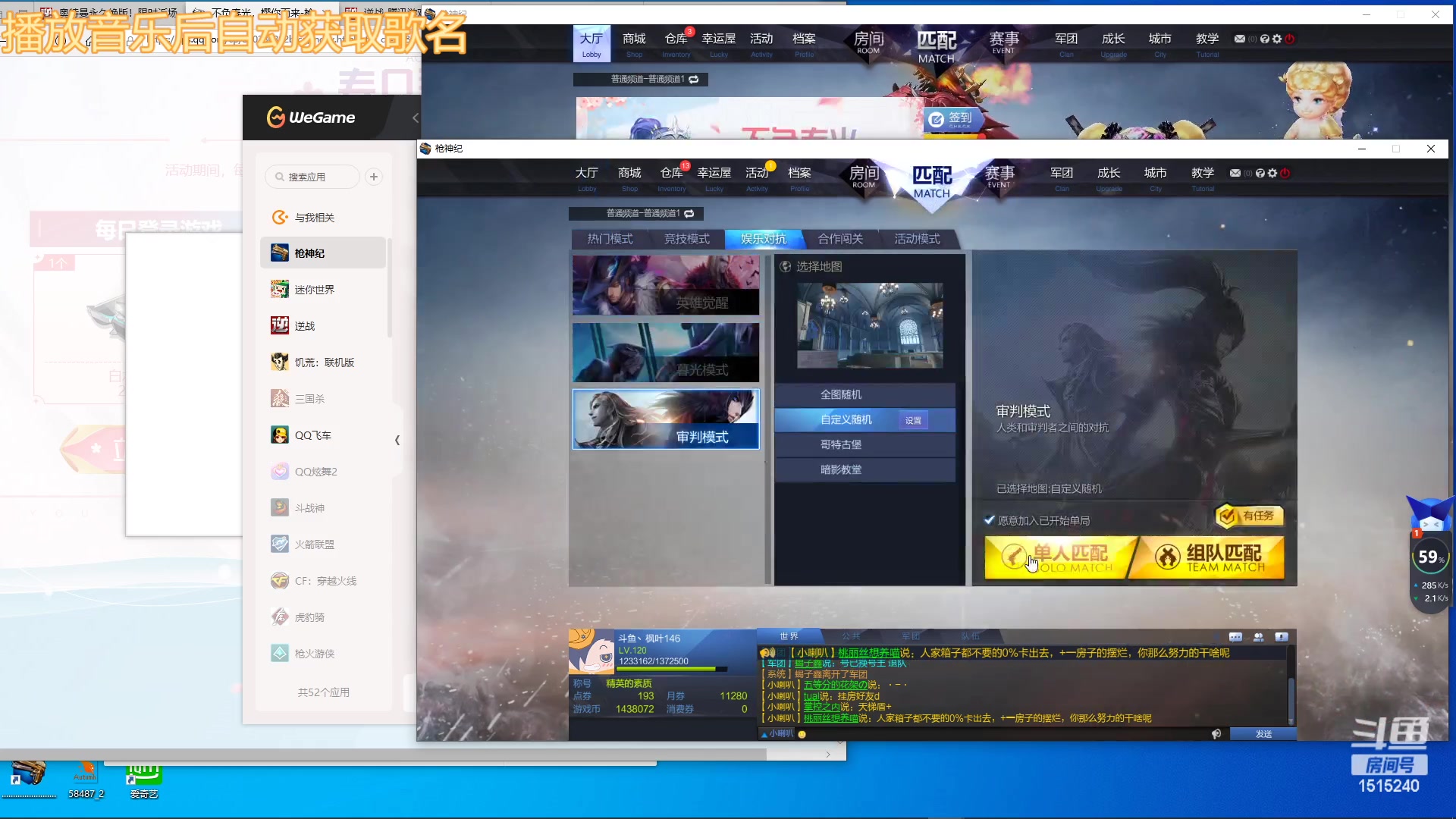
Task: Select 枪火游侠 in WeGame list
Action: [x=324, y=653]
